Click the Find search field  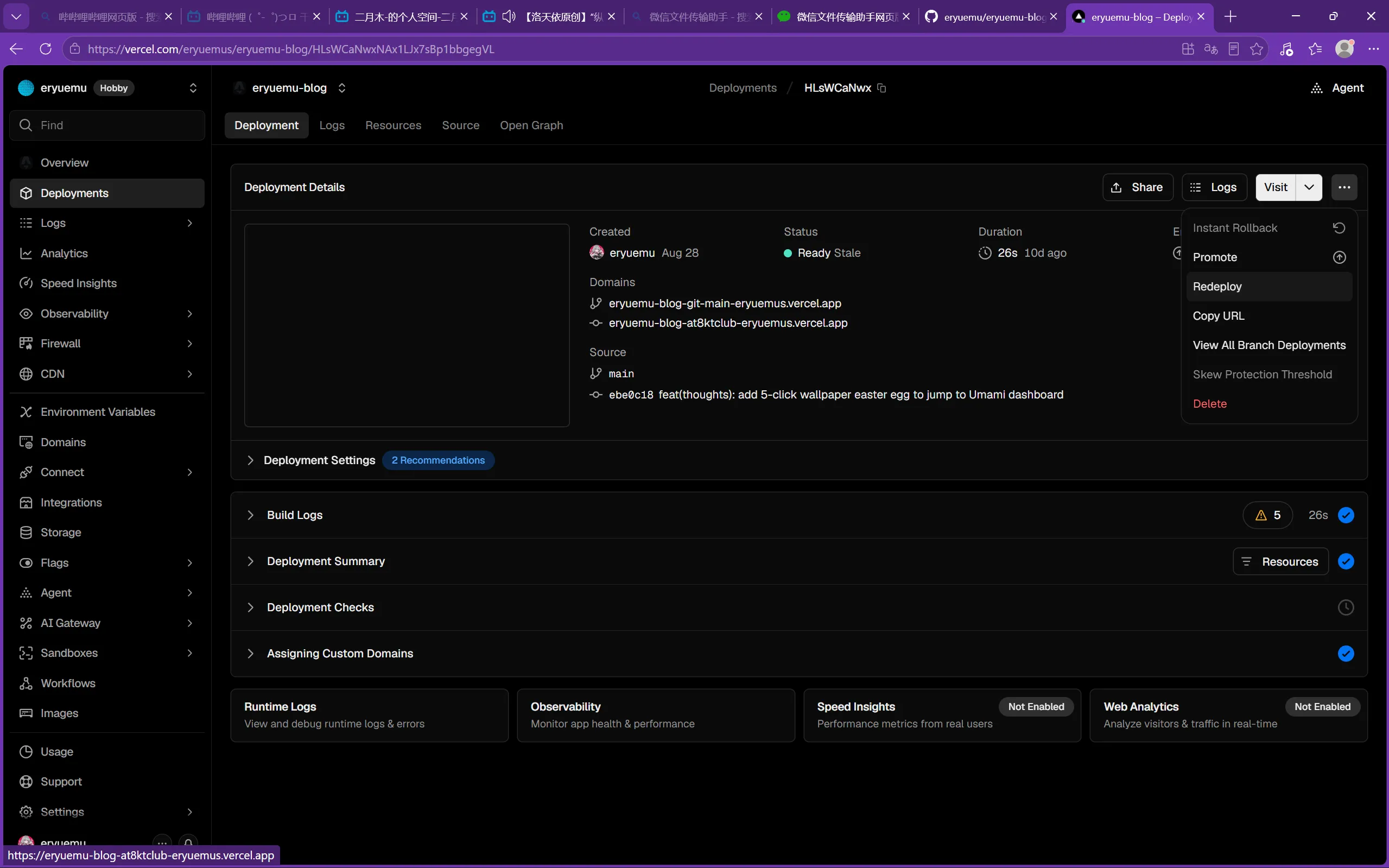[x=107, y=125]
